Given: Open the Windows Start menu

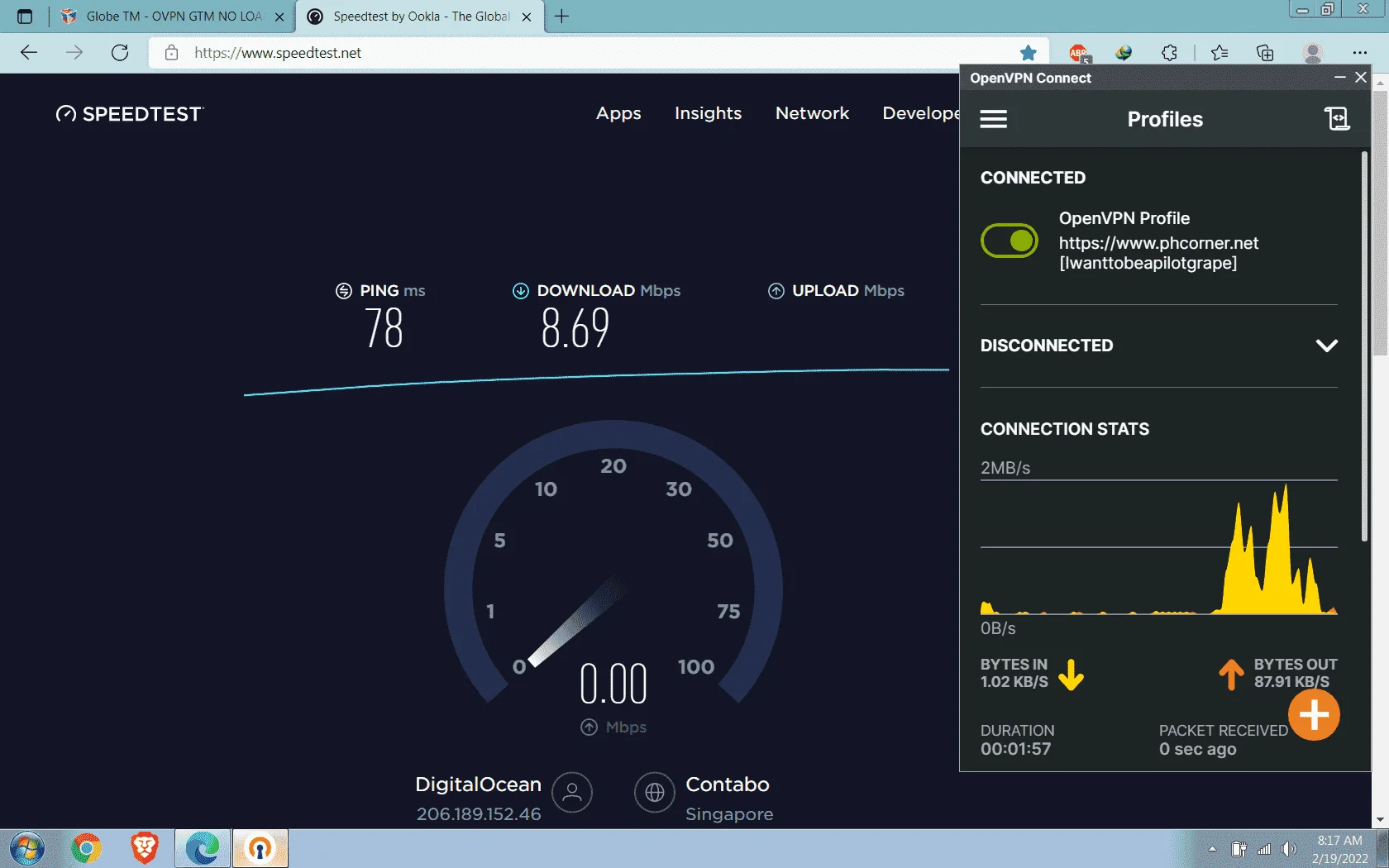Looking at the screenshot, I should [x=26, y=849].
